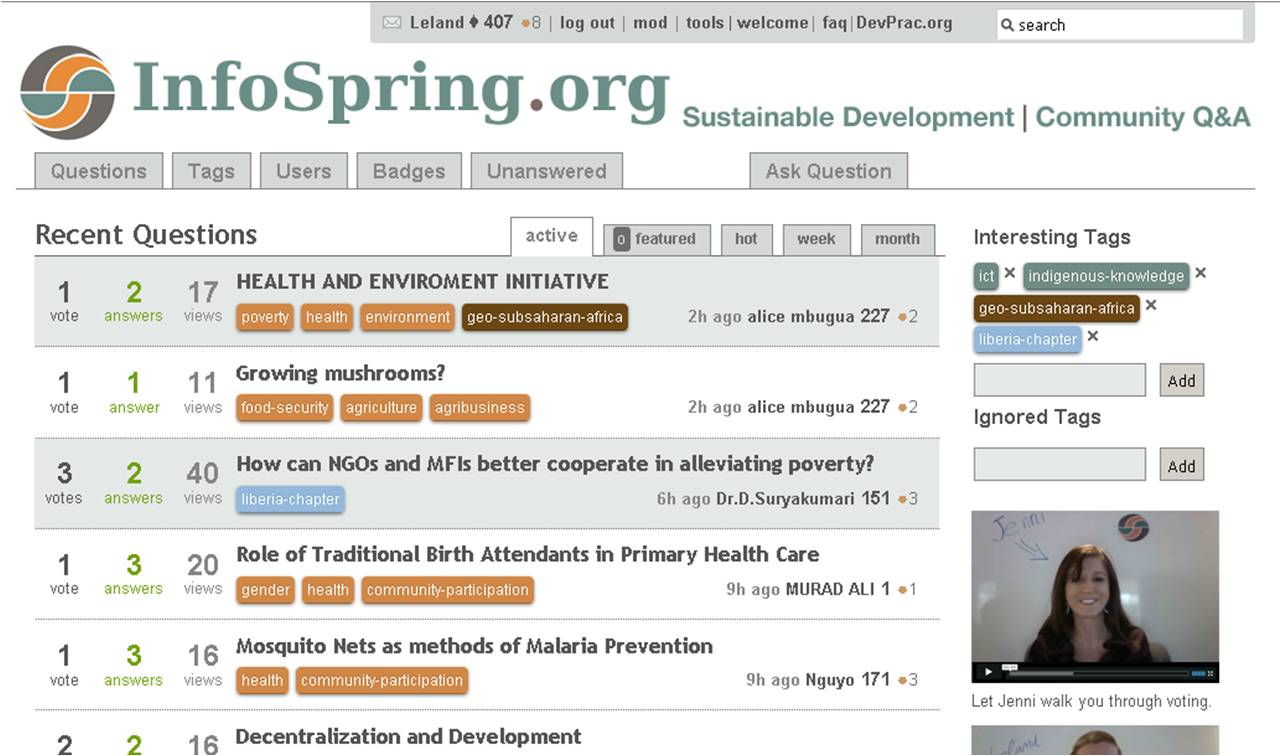Open alice mbugua profile on mushrooms question

coord(801,407)
